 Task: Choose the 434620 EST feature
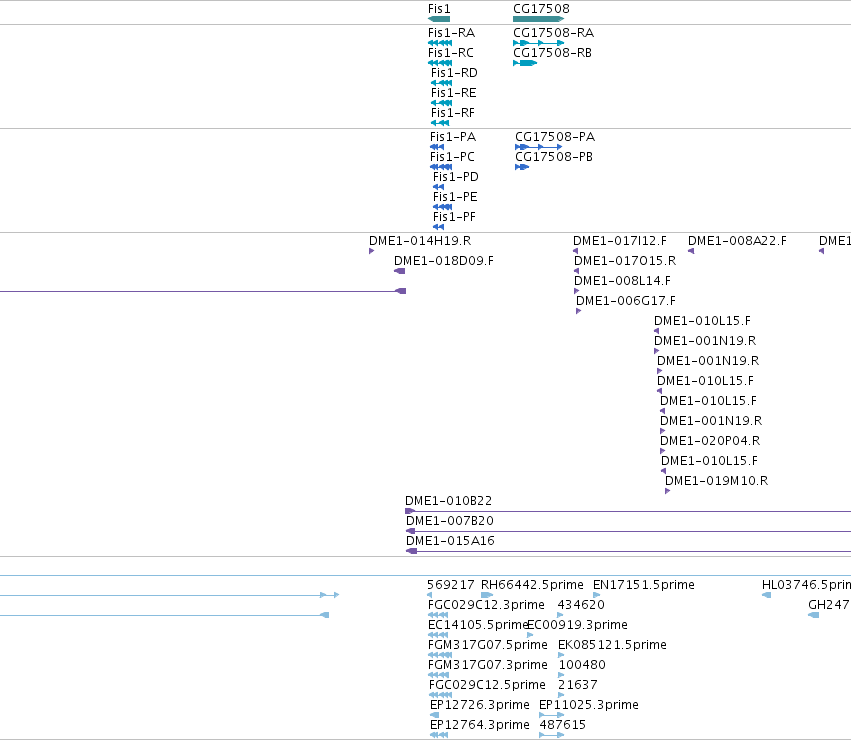[x=561, y=615]
